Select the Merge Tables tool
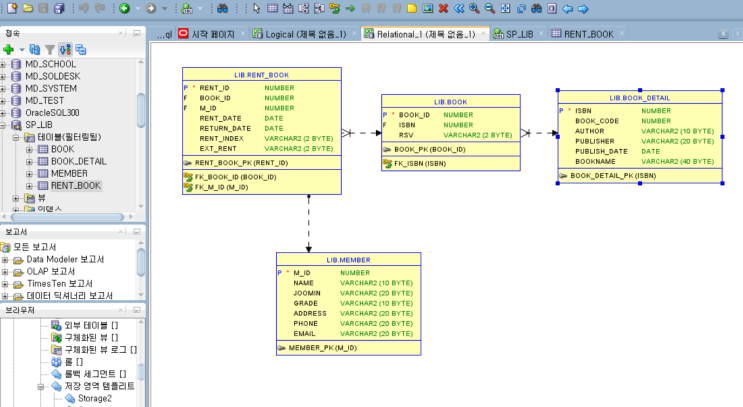This screenshot has width=743, height=407. click(319, 8)
